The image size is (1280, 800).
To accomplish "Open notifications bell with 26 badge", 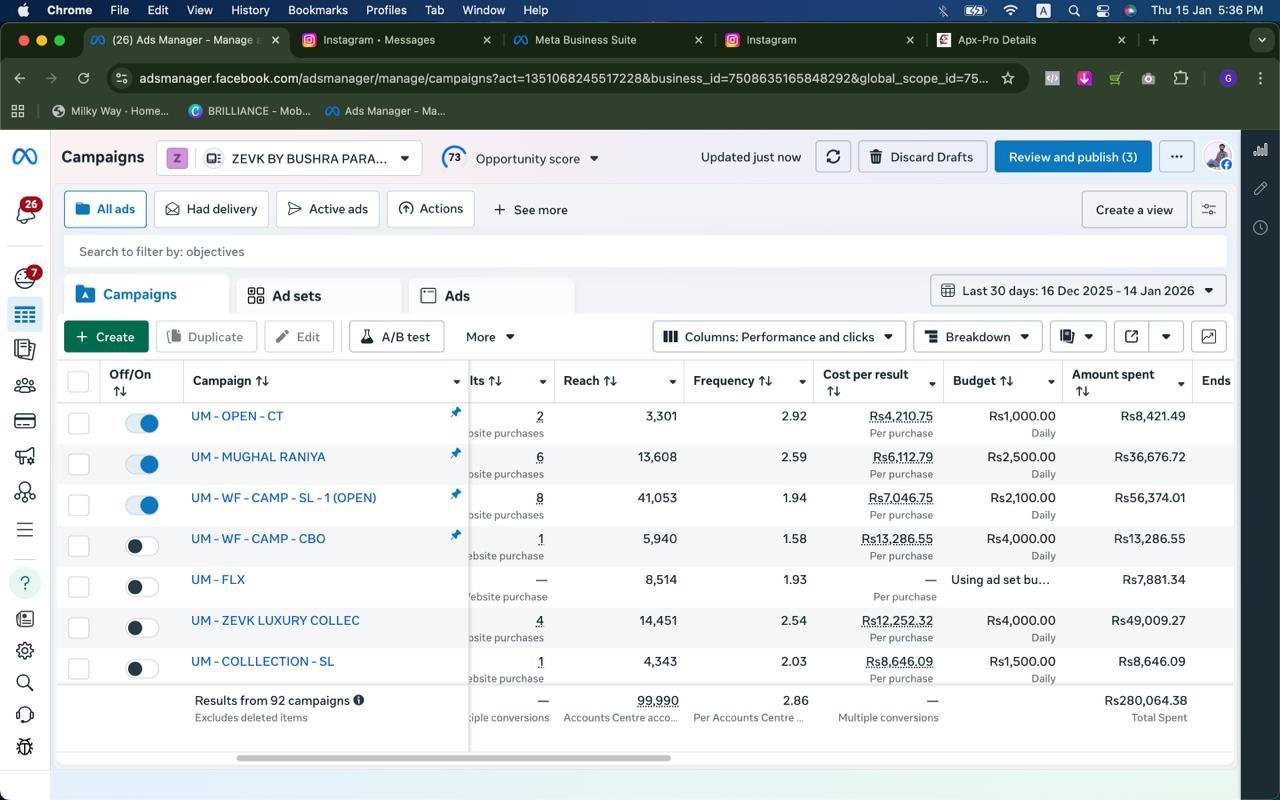I will 25,212.
